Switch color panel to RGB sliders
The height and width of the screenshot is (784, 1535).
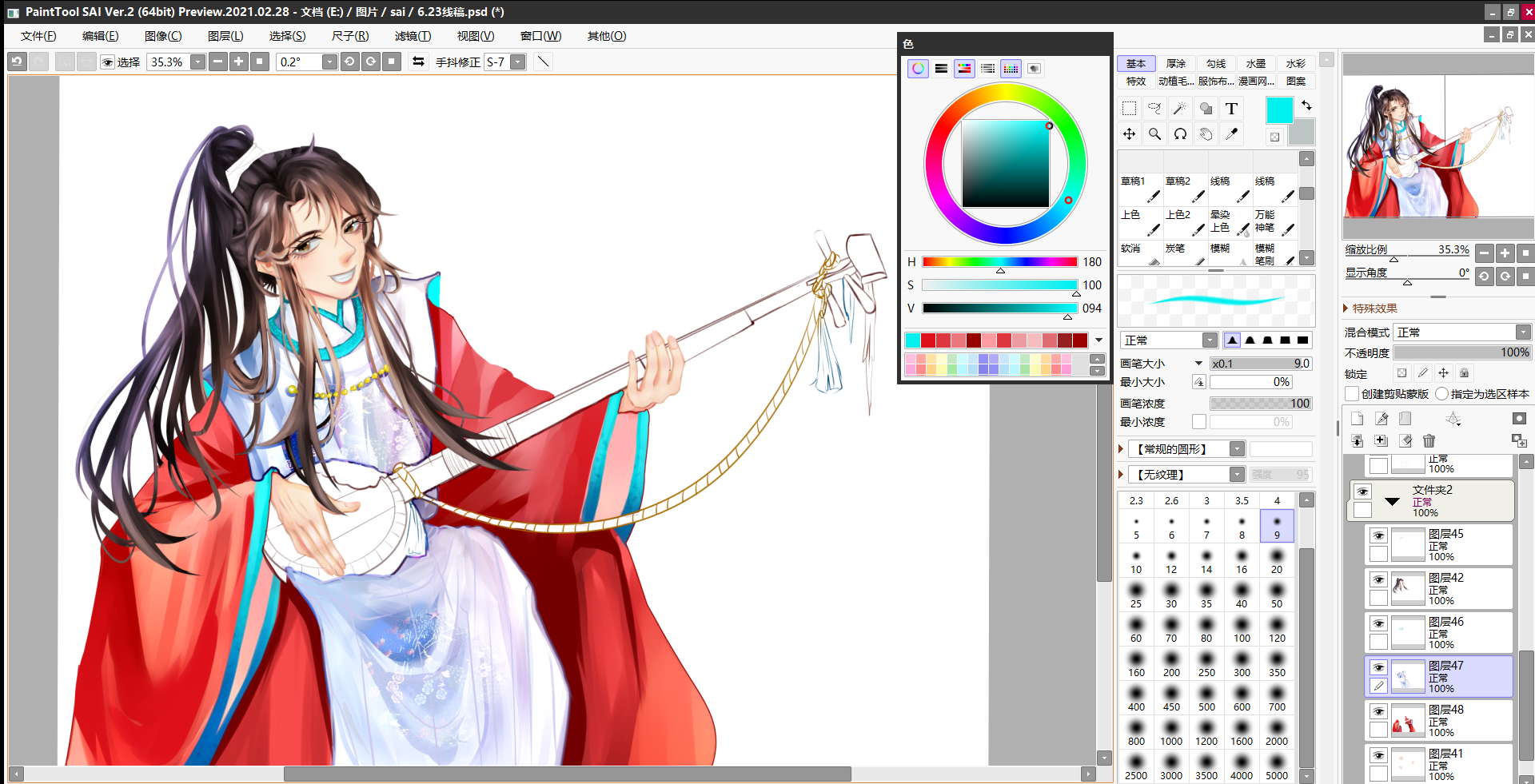(x=942, y=69)
